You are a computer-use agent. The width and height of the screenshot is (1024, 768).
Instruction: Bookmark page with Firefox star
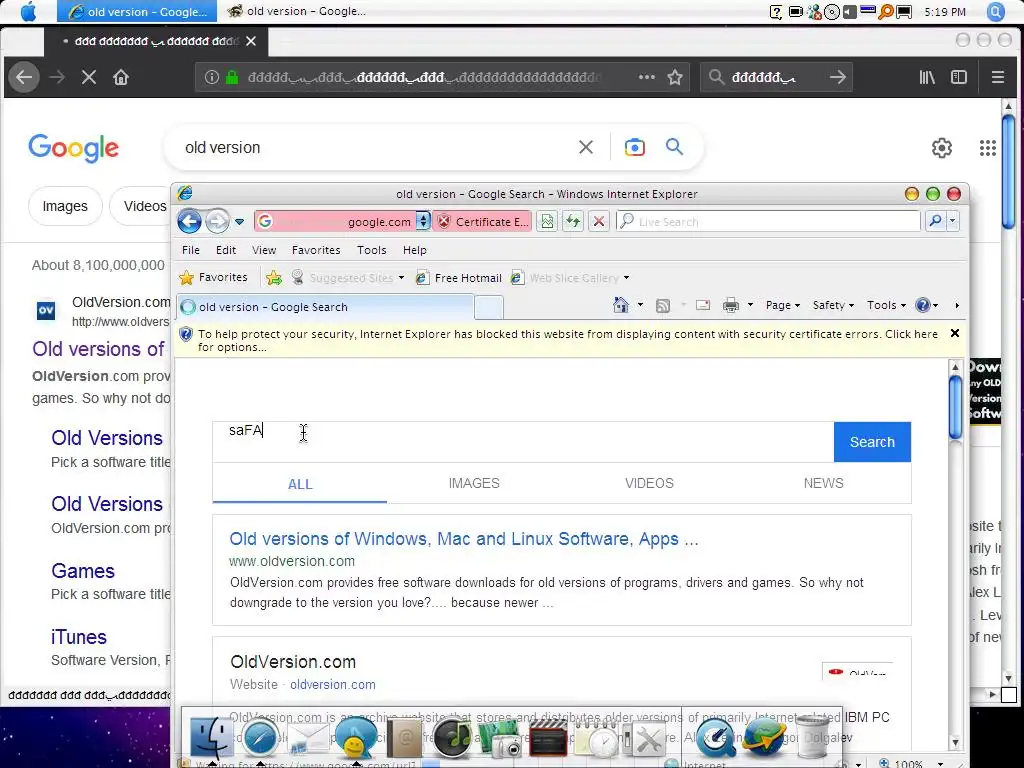pyautogui.click(x=675, y=77)
